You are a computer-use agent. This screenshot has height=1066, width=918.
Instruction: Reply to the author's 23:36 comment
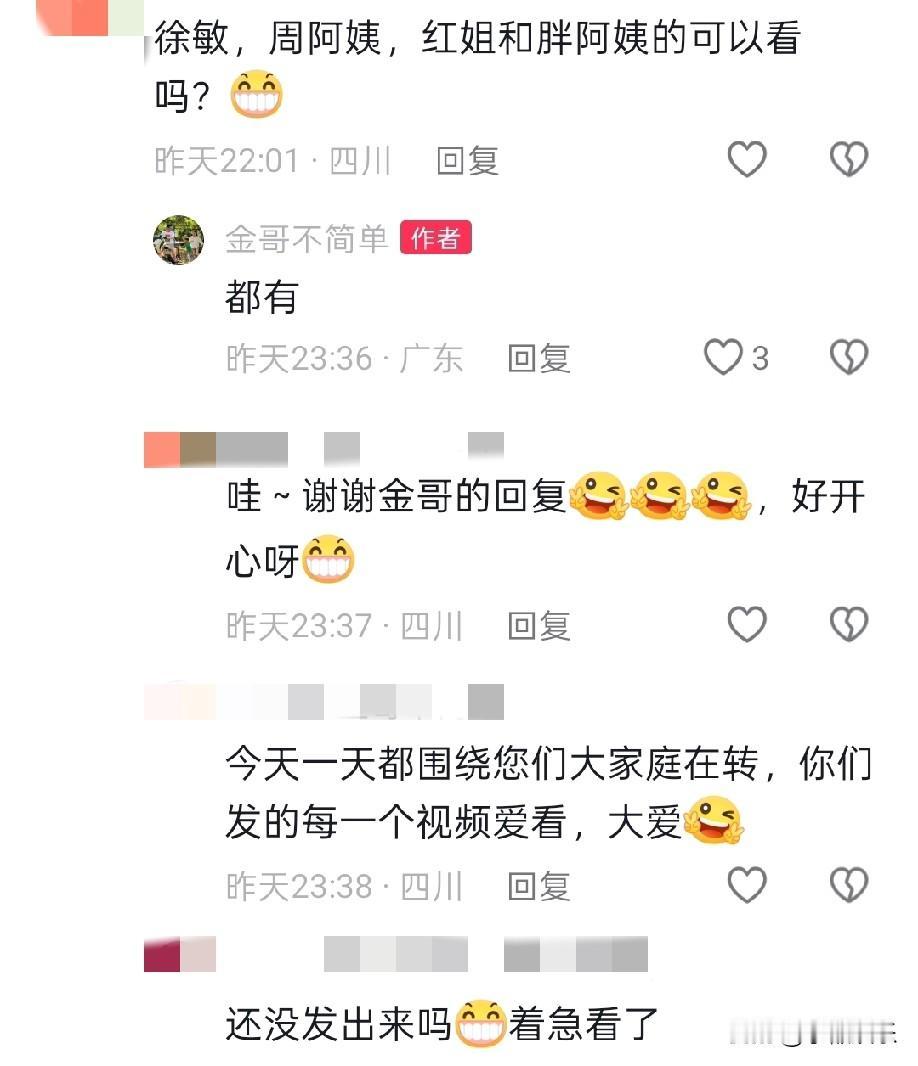click(539, 358)
